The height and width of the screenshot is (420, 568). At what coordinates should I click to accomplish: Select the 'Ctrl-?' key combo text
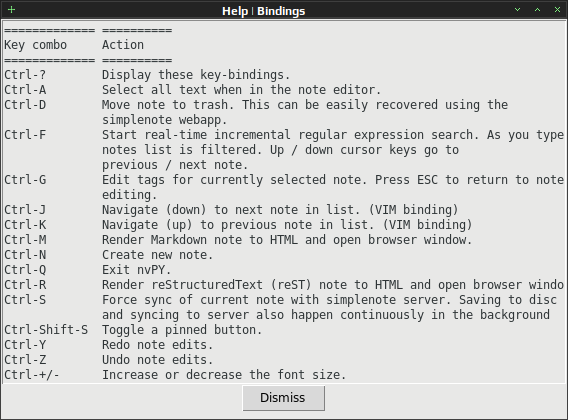(25, 75)
